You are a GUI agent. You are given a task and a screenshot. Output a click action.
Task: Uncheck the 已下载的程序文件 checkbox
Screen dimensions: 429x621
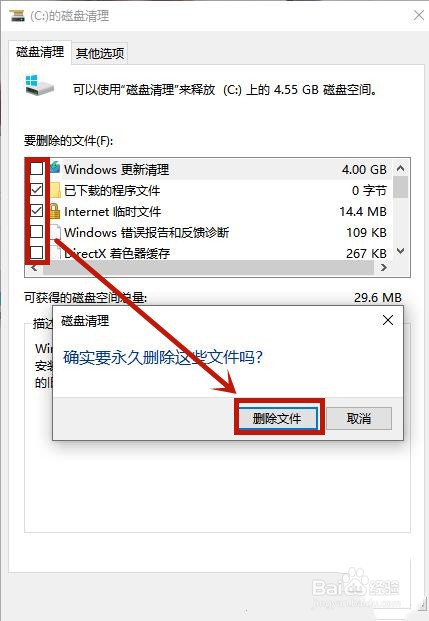click(x=37, y=190)
